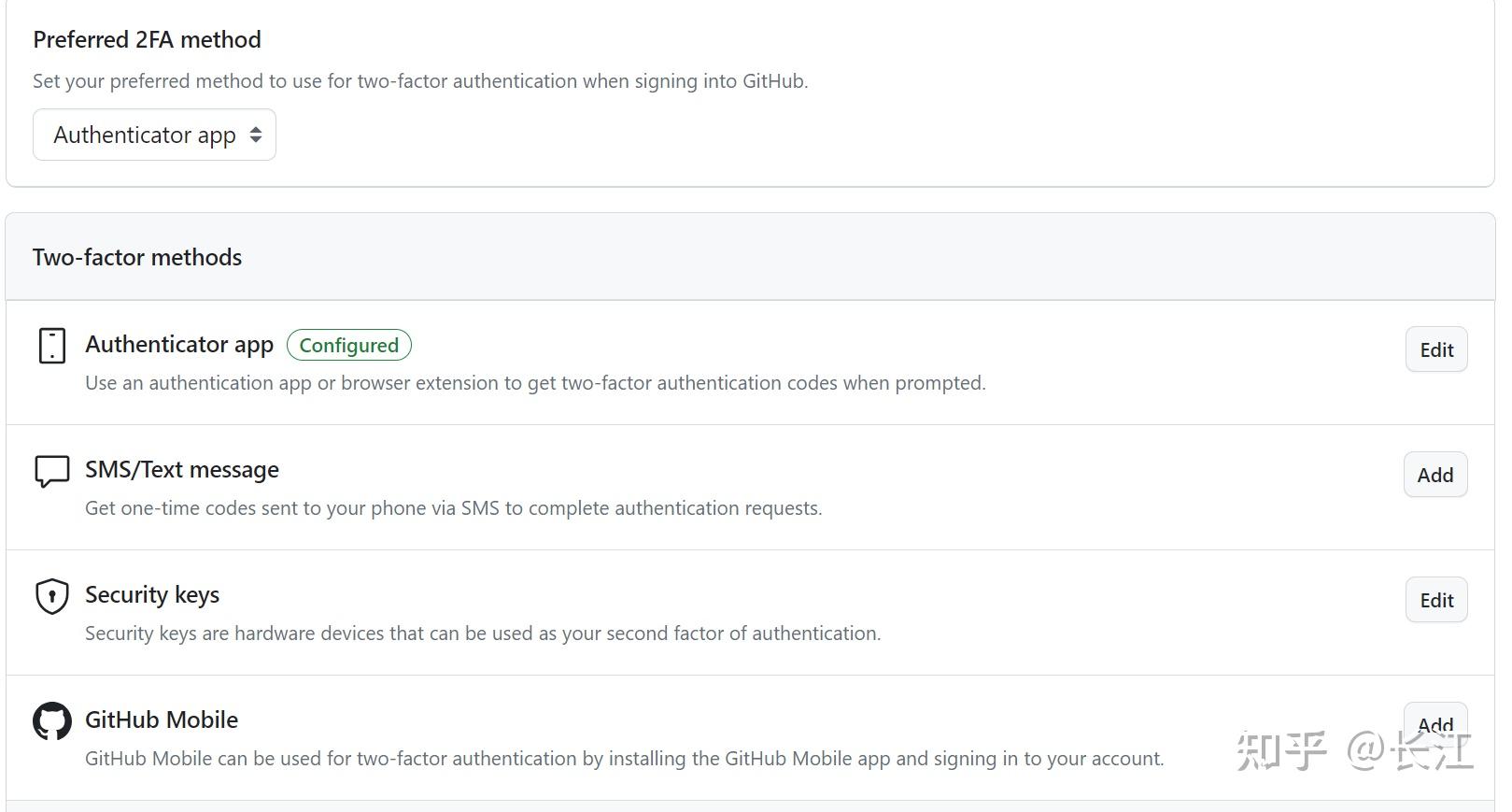Edit the Authenticator app configuration
The width and height of the screenshot is (1512, 812).
(1435, 349)
